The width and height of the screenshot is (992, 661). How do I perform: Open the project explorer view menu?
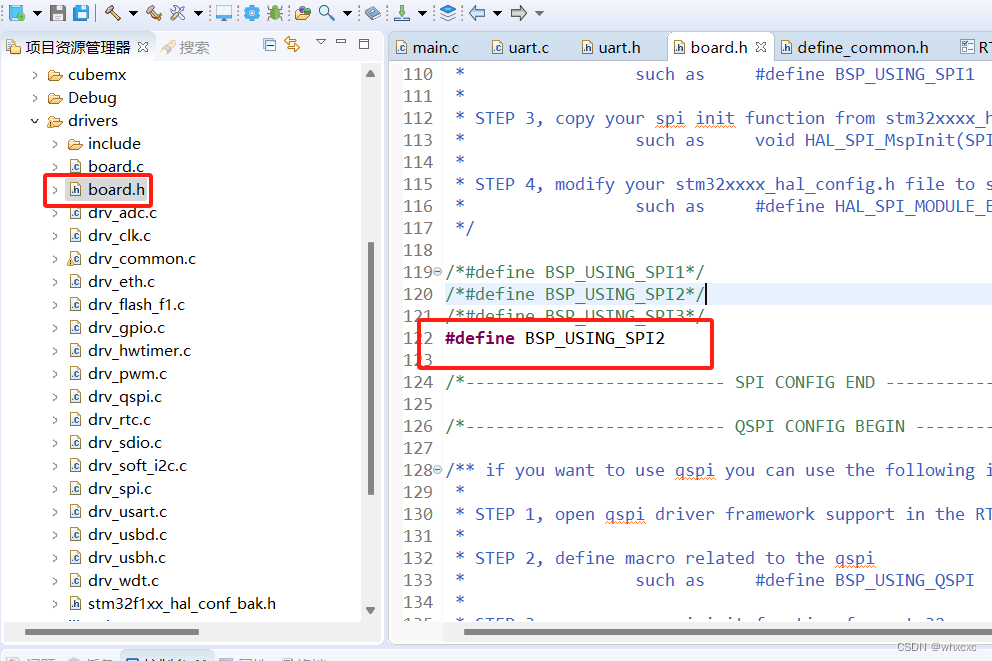[x=321, y=45]
